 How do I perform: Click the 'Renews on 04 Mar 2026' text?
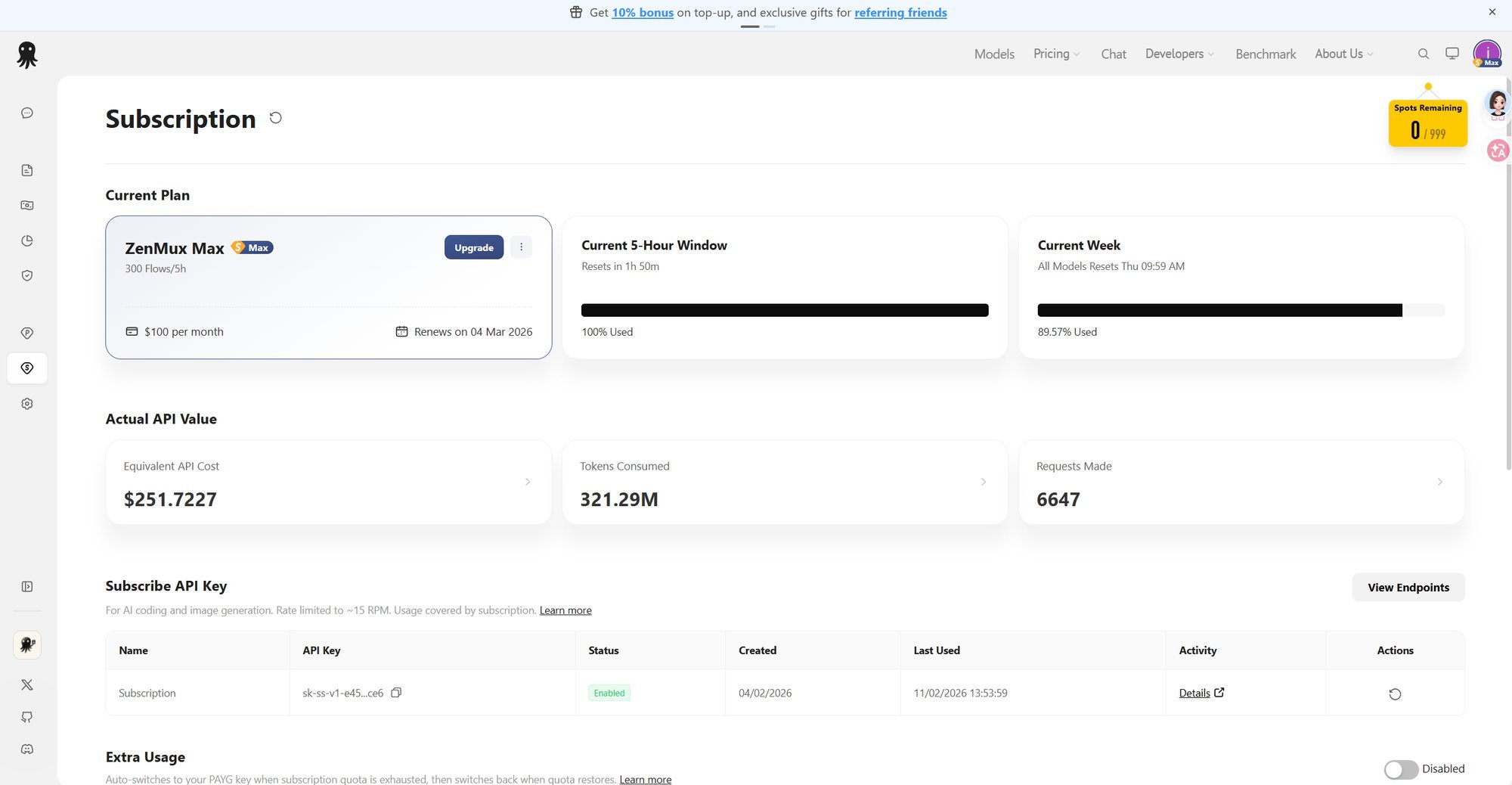473,332
